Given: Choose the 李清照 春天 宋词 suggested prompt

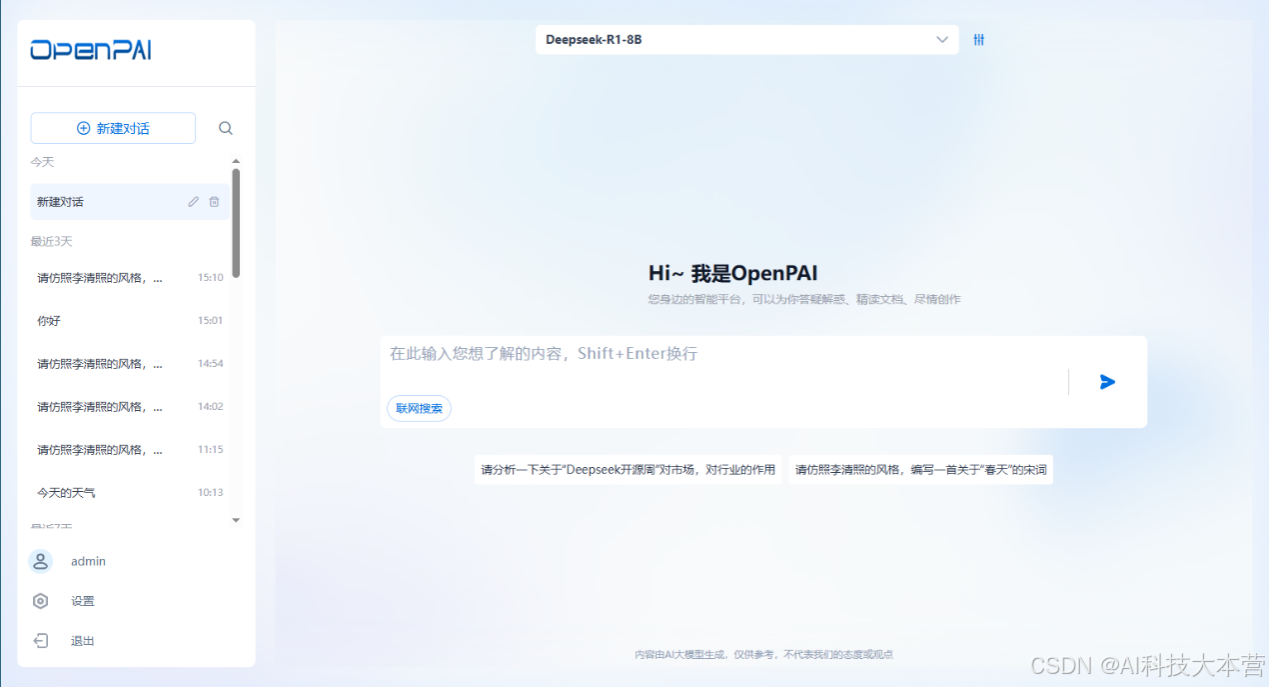Looking at the screenshot, I should 921,469.
